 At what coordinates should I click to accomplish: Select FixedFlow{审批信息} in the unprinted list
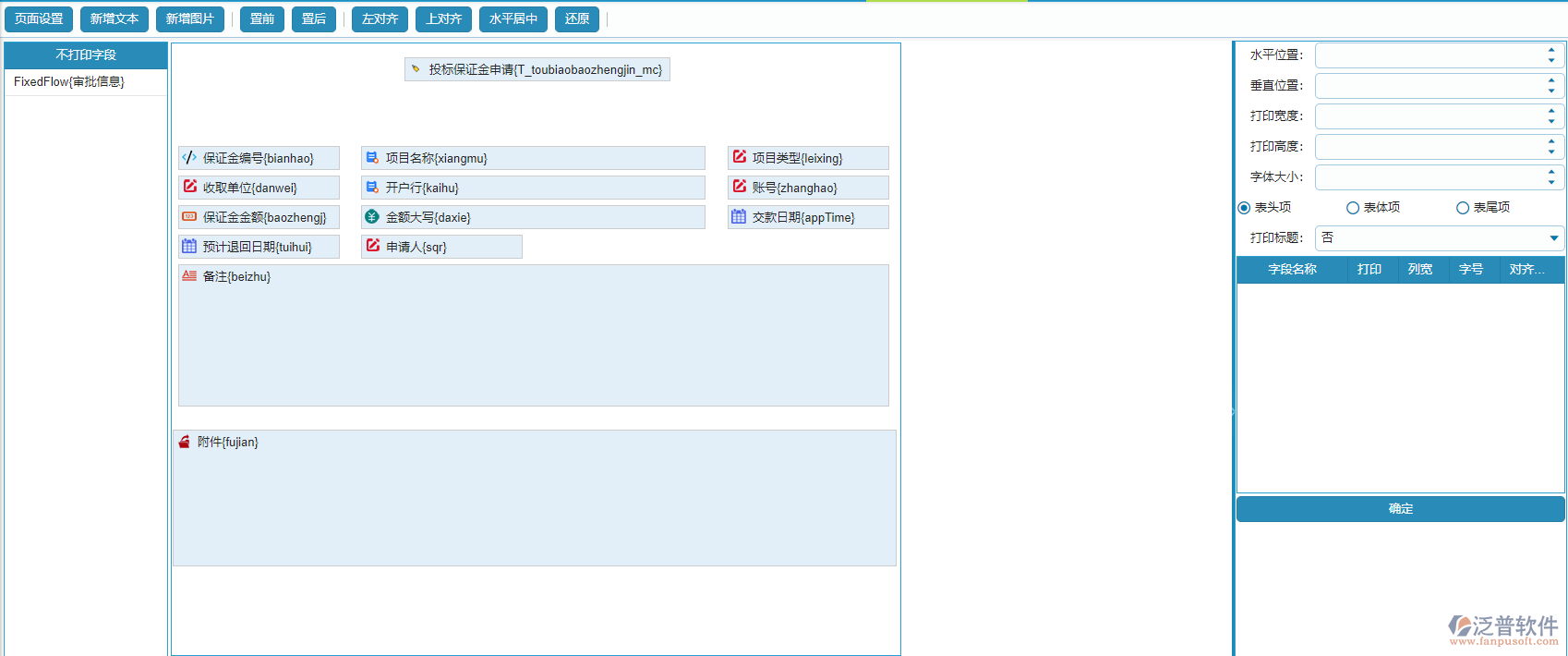(x=86, y=82)
